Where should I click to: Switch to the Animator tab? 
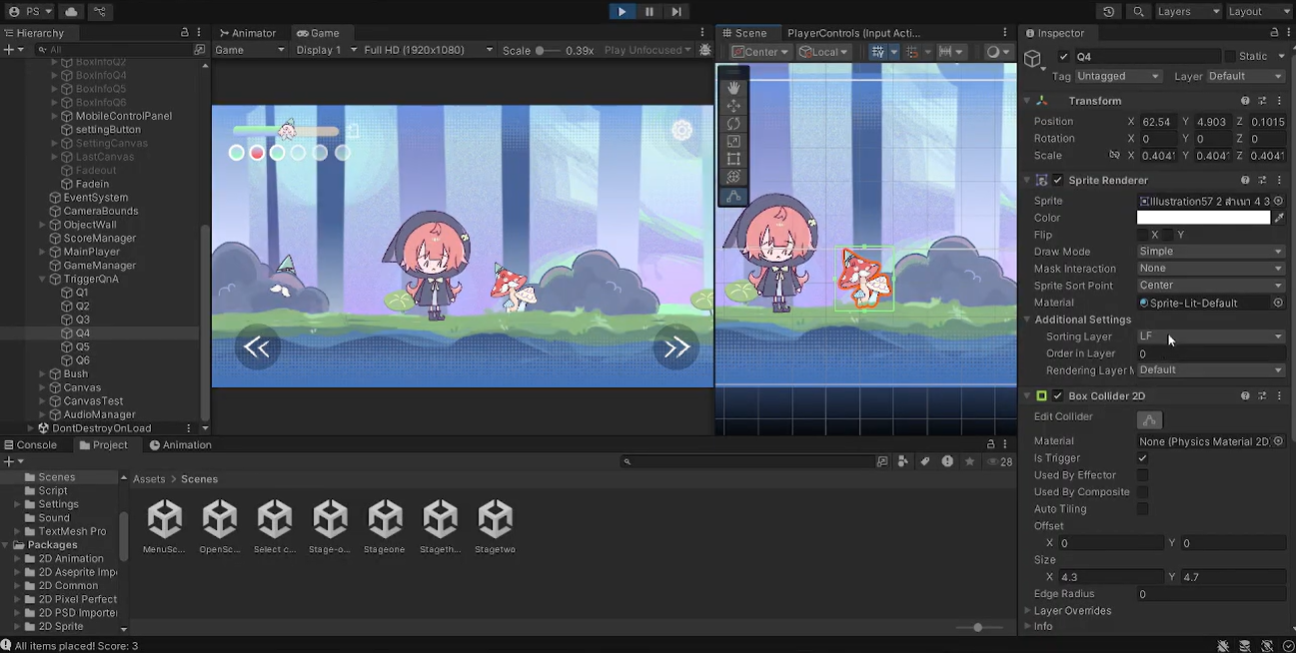pyautogui.click(x=248, y=33)
